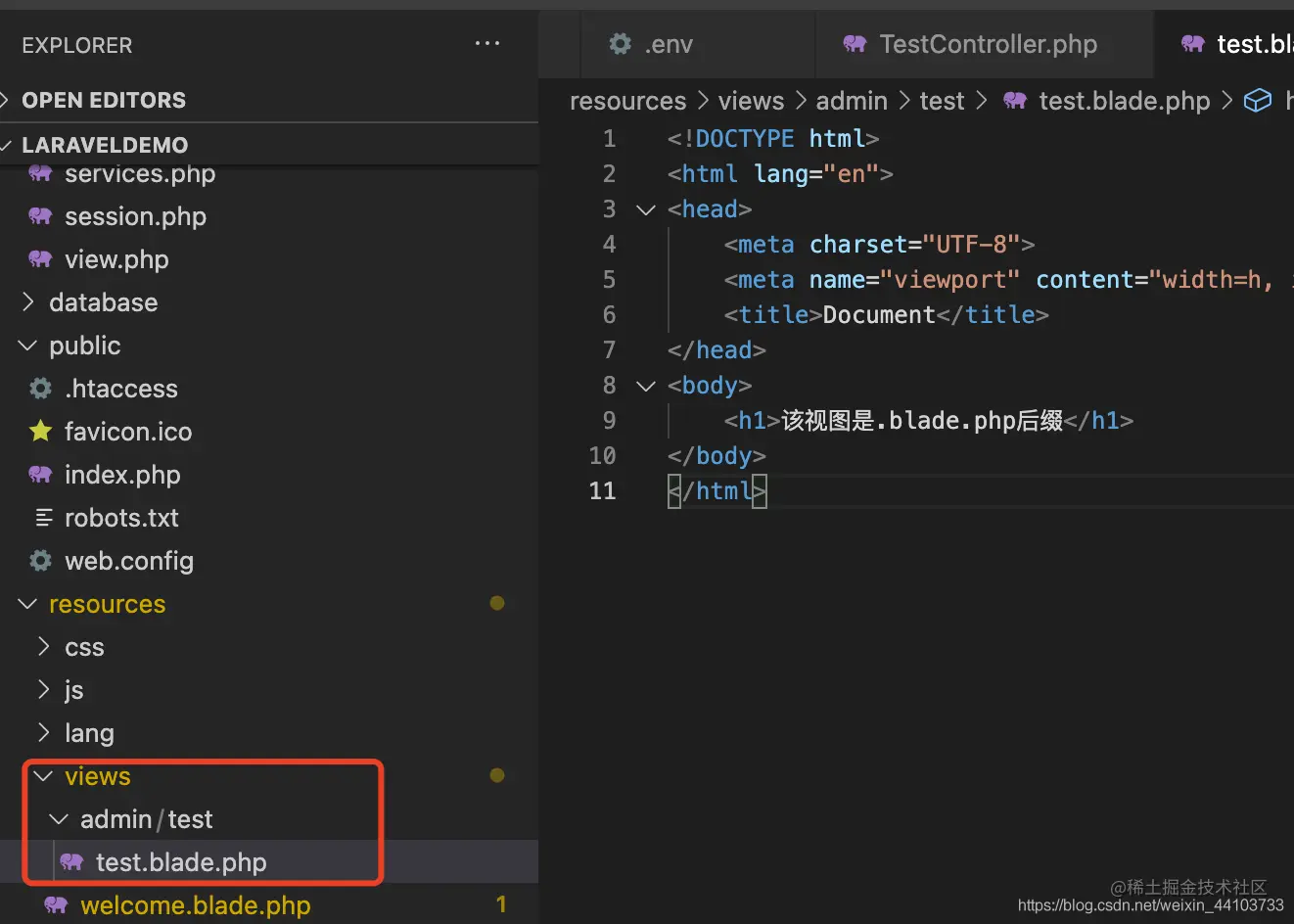Click the resources breadcrumb segment
This screenshot has height=924, width=1294.
click(628, 101)
